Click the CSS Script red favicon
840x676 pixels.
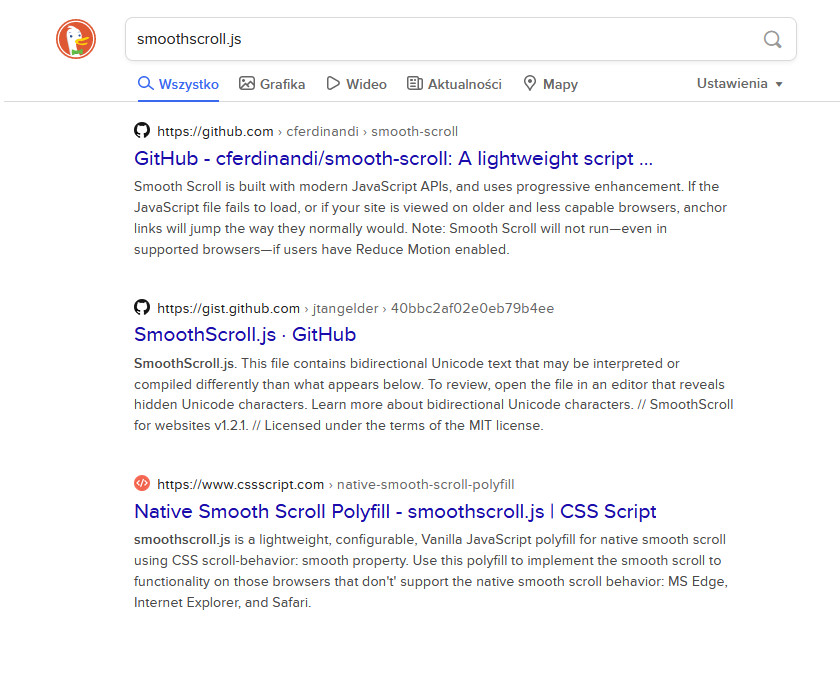[x=142, y=484]
